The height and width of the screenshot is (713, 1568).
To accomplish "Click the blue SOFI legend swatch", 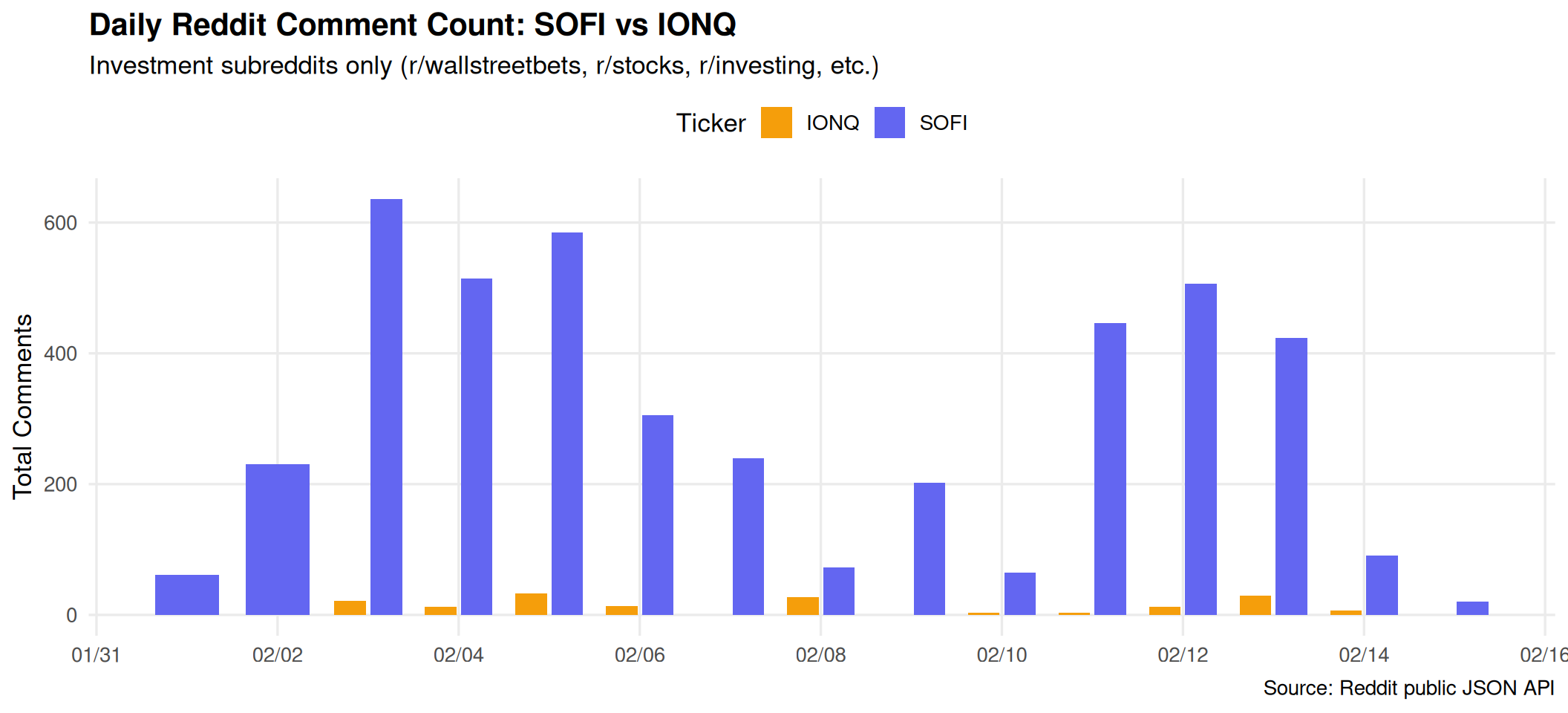I will click(889, 123).
